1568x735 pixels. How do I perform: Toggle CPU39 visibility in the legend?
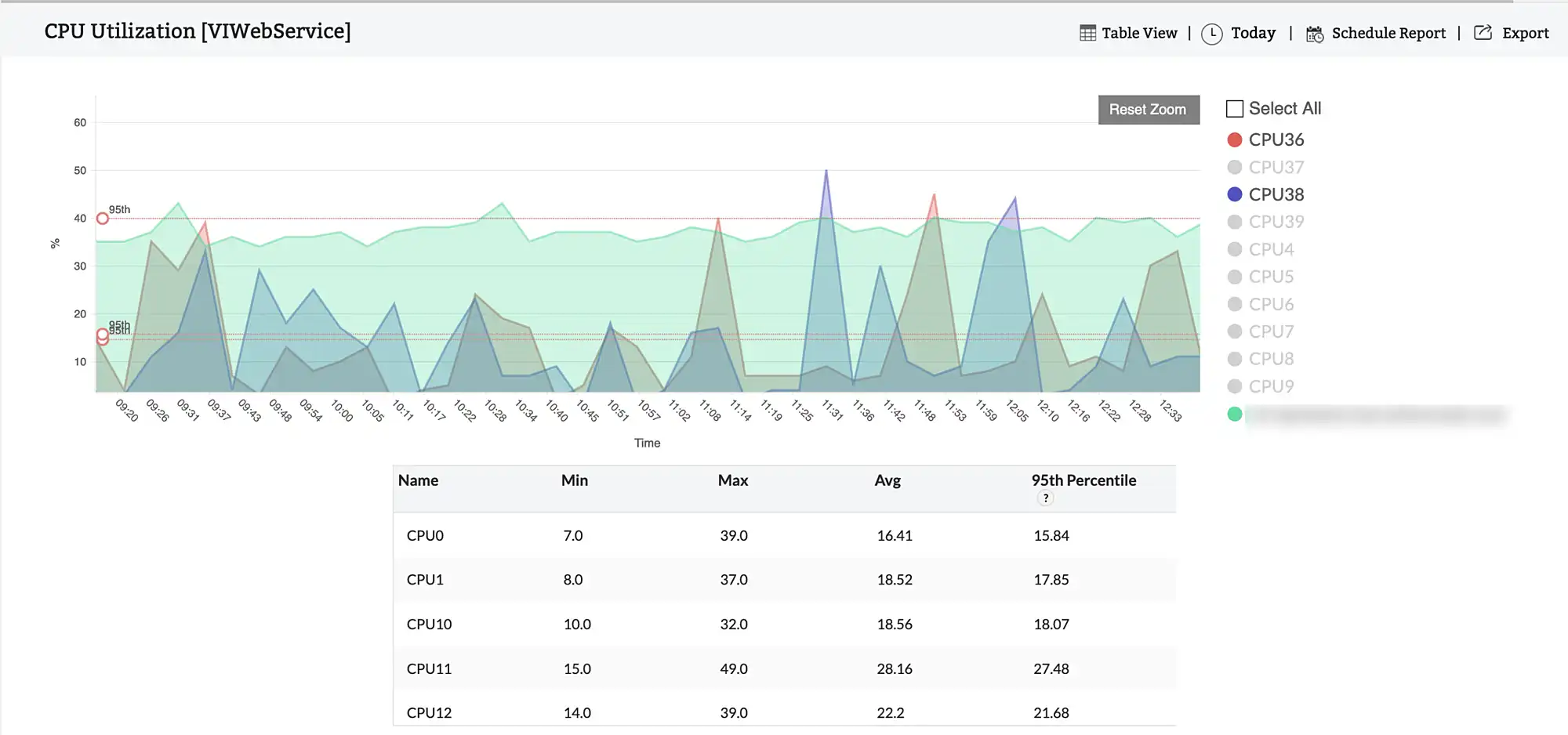(x=1276, y=221)
